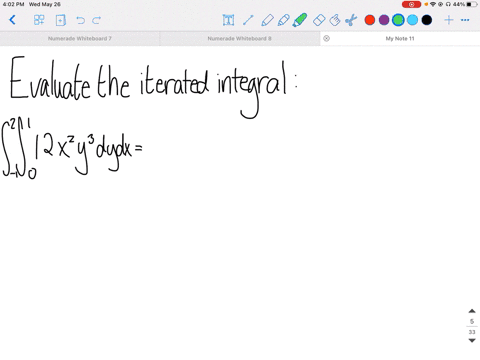This screenshot has height=360, width=480.
Task: Choose the green color swatch
Action: pos(398,20)
